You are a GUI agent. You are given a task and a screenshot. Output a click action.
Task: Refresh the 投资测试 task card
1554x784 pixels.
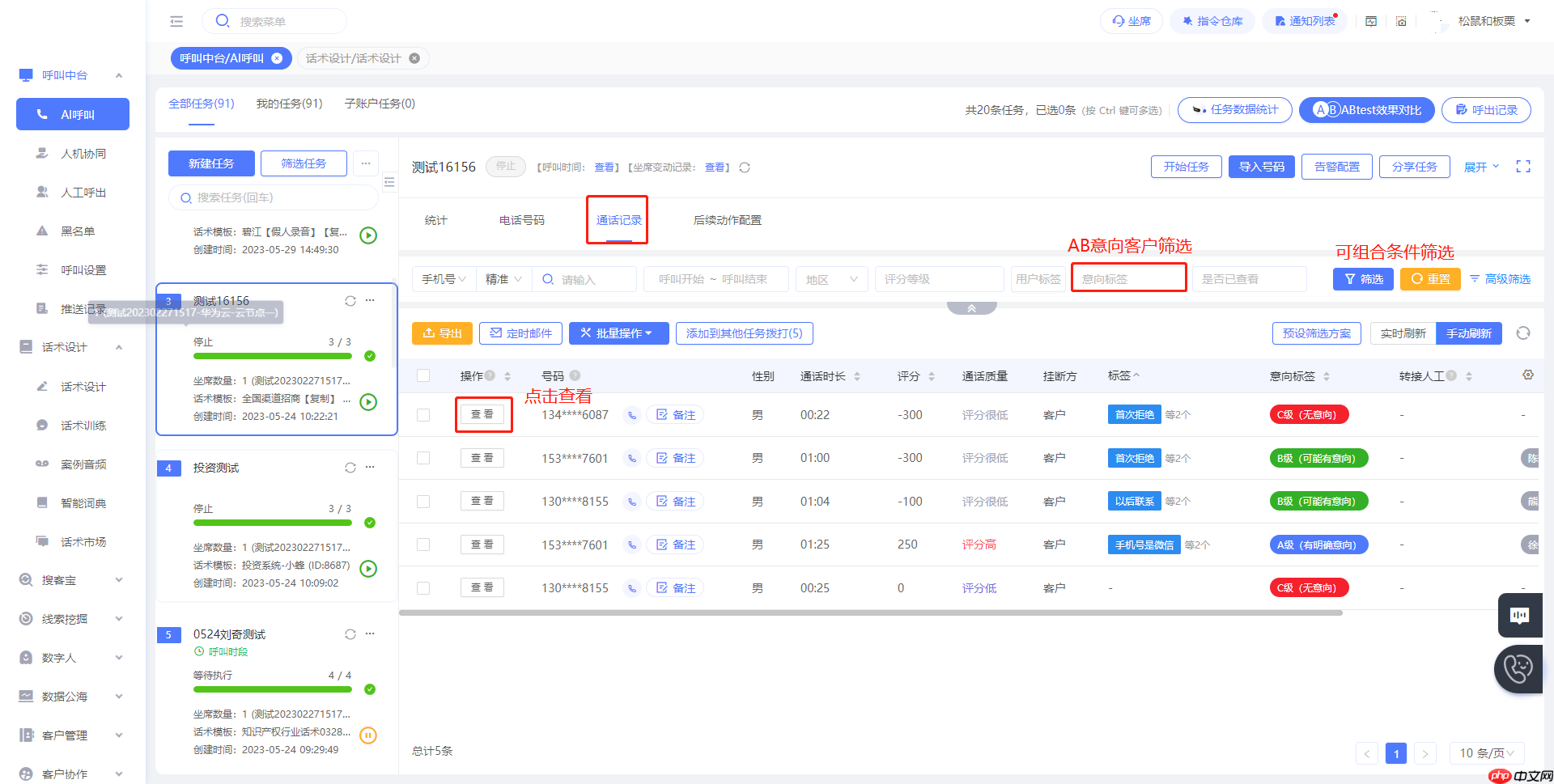point(350,468)
